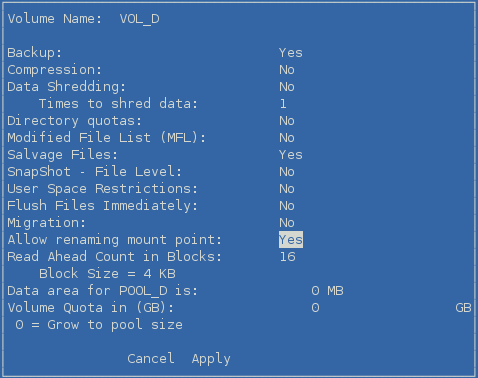Click the Cancel button

151,359
